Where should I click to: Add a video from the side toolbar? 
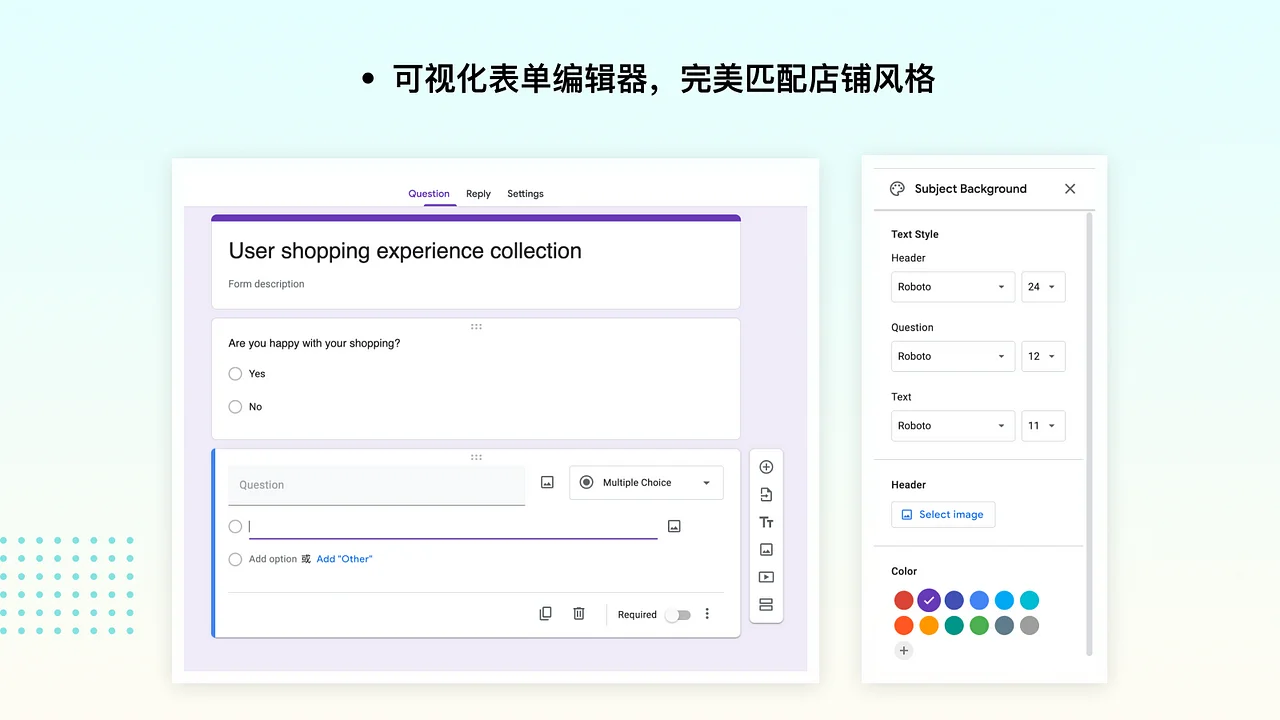[766, 577]
